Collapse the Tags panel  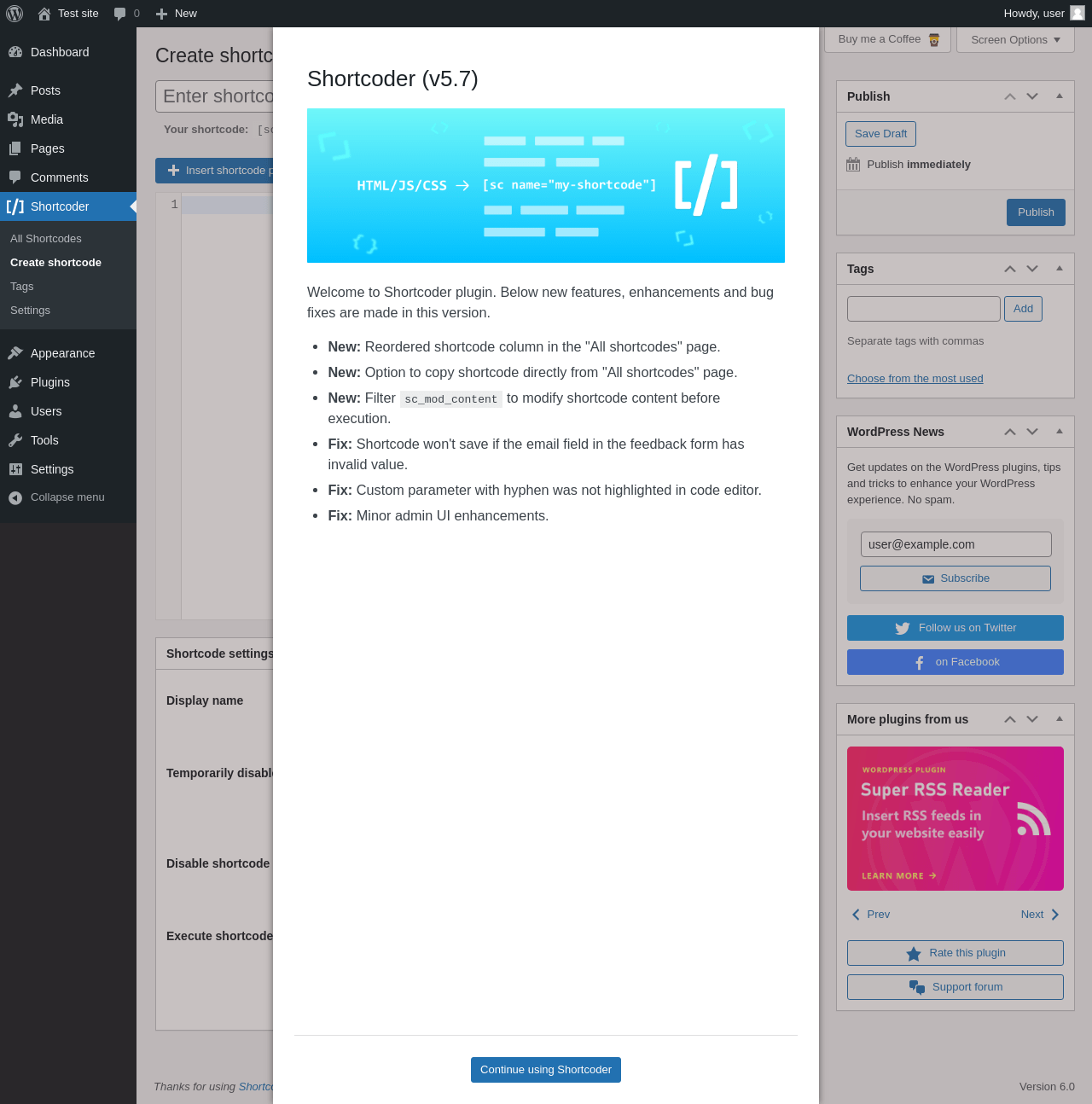coord(1060,269)
